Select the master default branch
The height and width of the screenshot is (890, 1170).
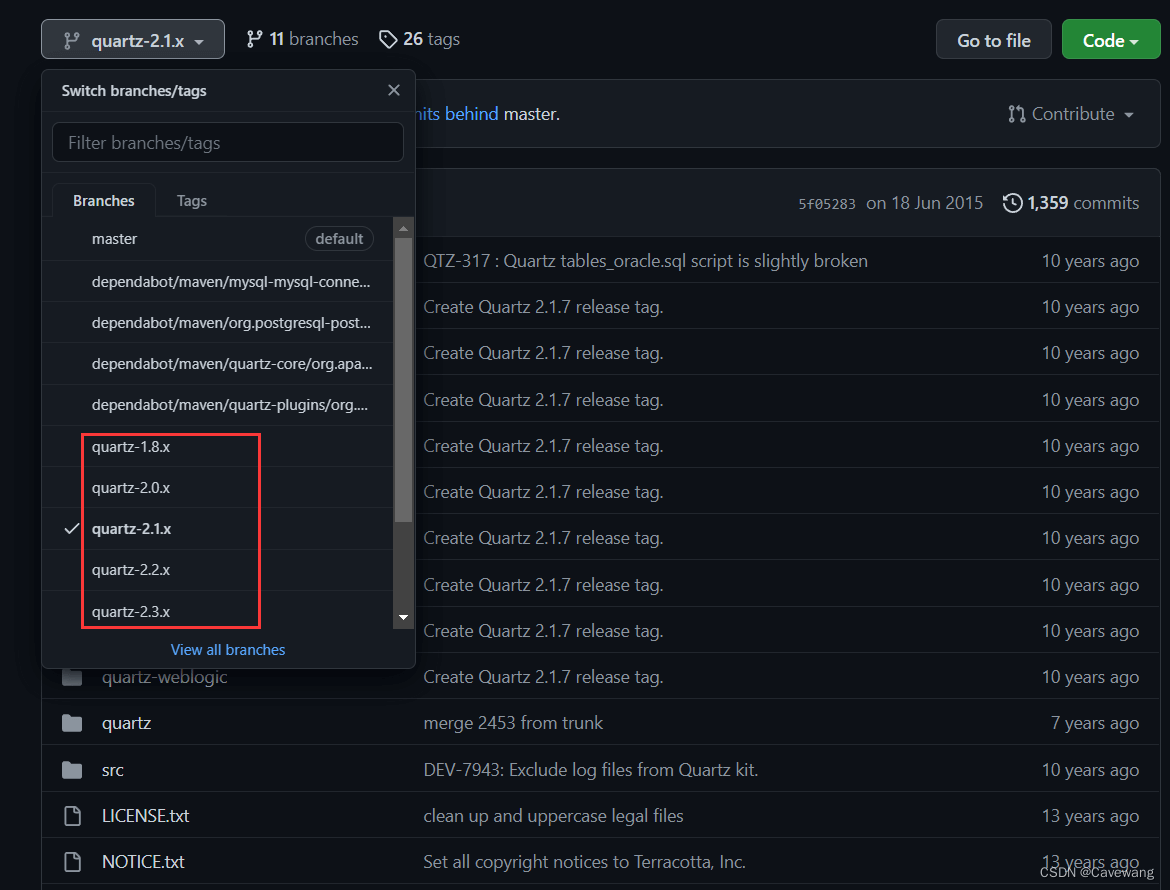[115, 239]
